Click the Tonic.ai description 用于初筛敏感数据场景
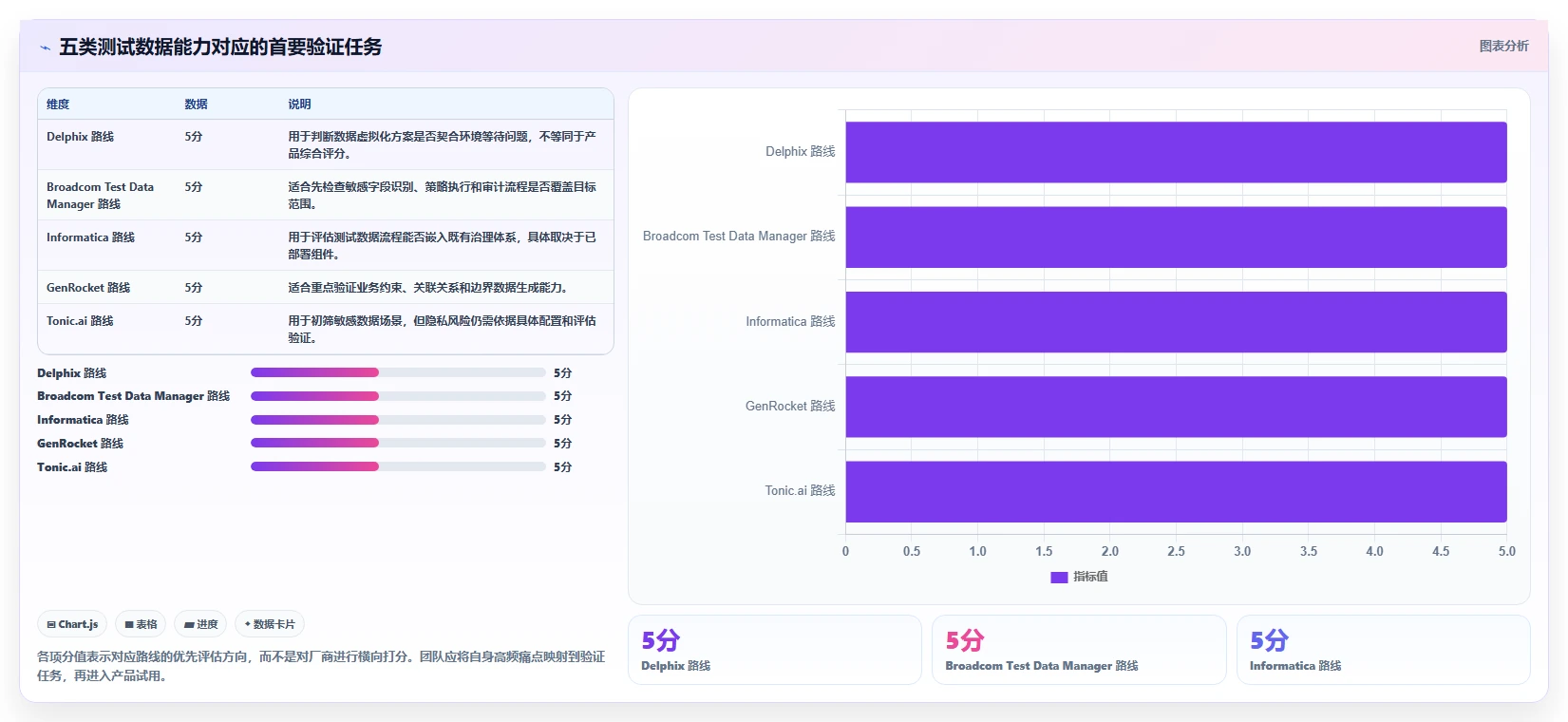The width and height of the screenshot is (1568, 722). point(443,330)
